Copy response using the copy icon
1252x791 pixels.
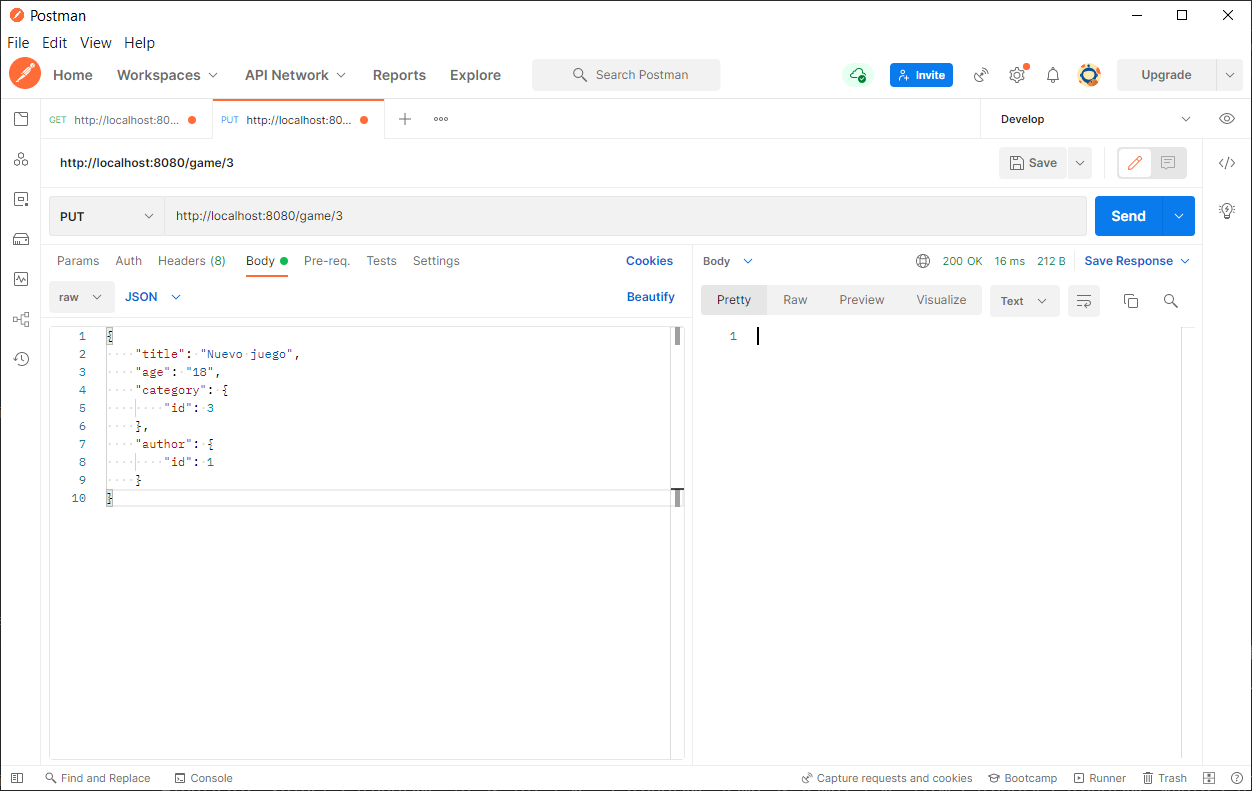(x=1131, y=301)
